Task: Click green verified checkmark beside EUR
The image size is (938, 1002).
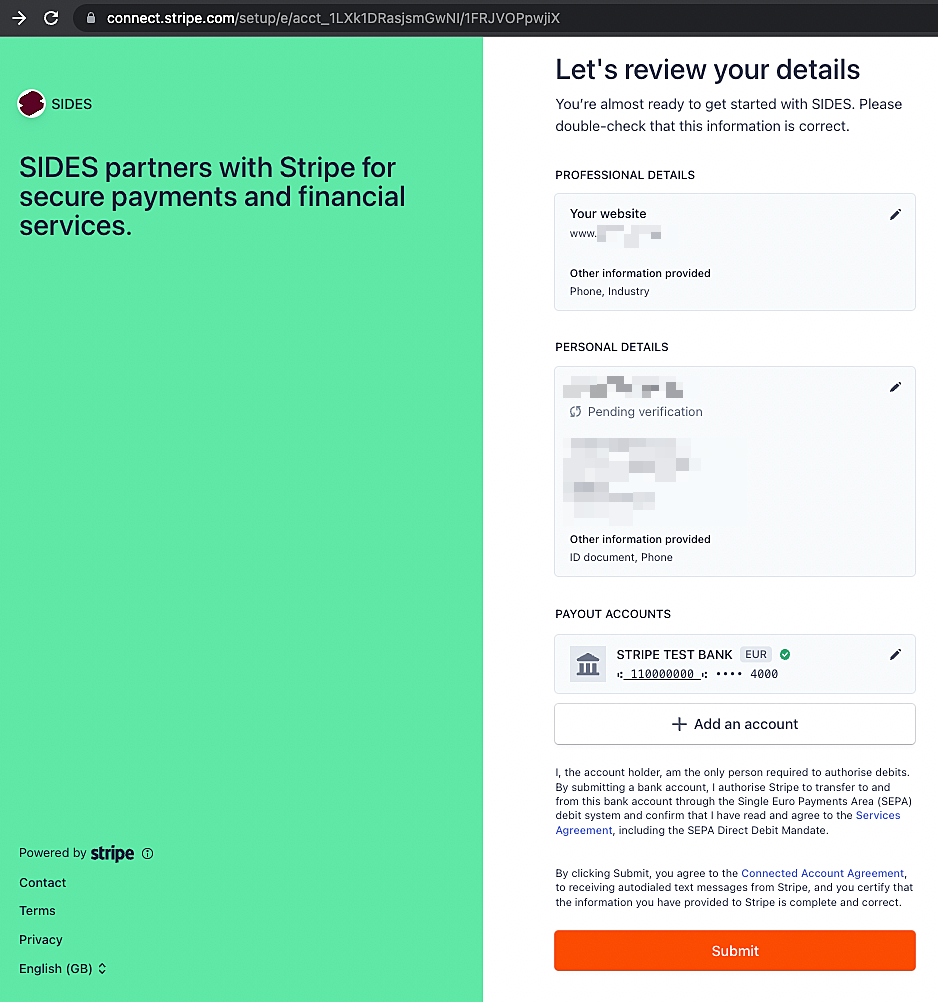Action: tap(785, 654)
